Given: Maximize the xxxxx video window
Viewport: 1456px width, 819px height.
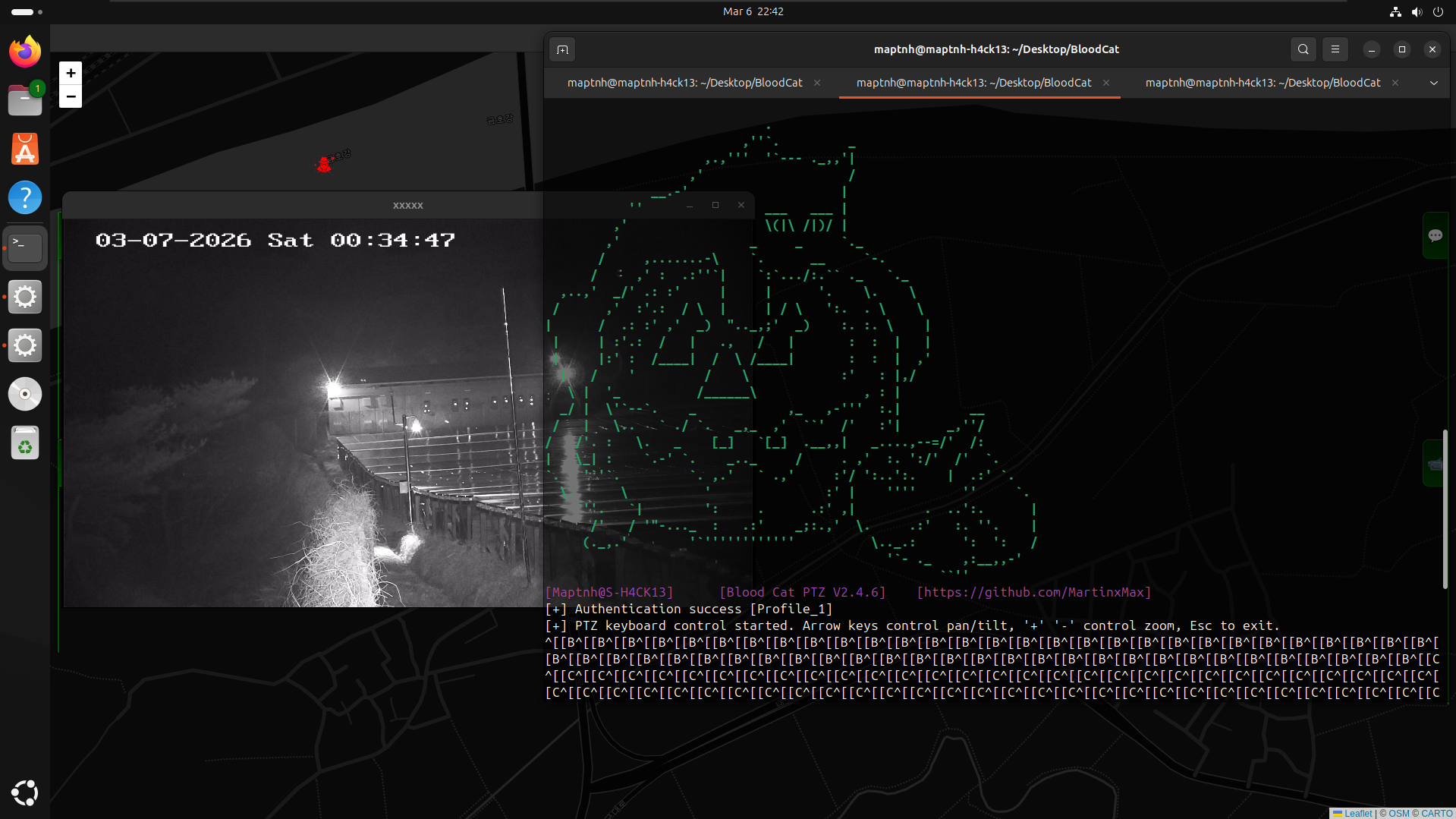Looking at the screenshot, I should [x=715, y=205].
